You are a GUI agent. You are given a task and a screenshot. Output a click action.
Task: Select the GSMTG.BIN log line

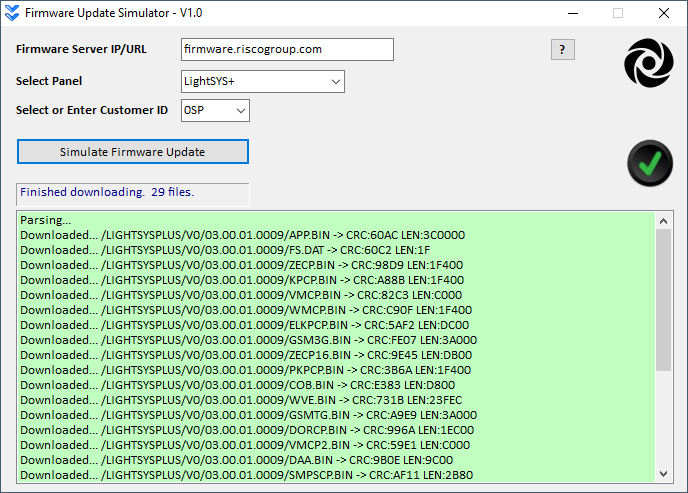point(248,415)
